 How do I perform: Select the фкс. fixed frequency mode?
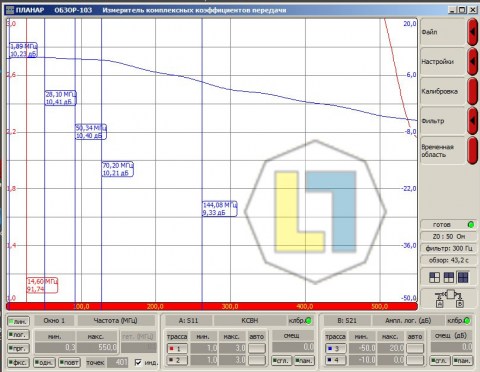click(18, 362)
